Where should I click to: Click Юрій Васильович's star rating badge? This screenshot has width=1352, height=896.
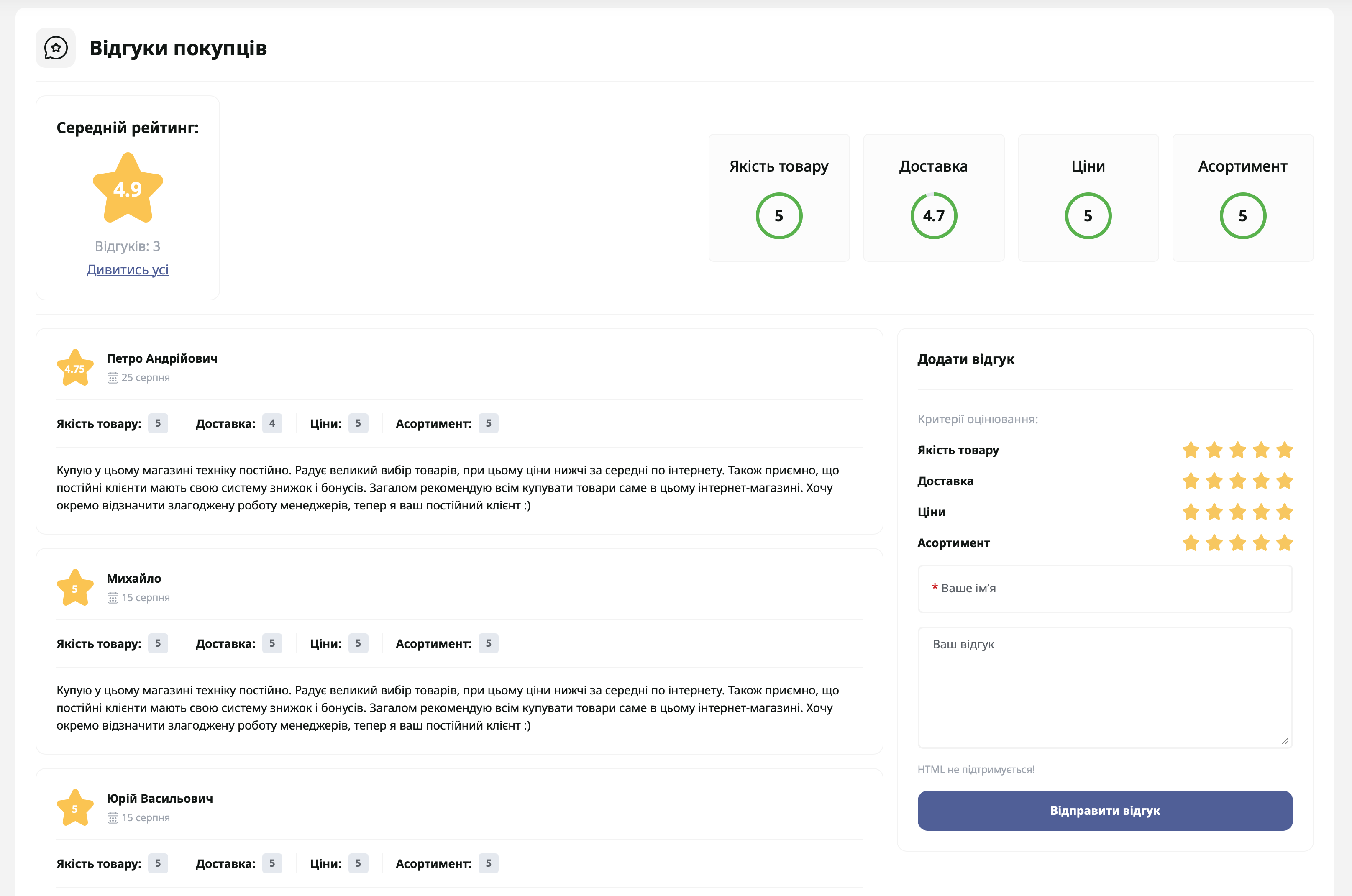(75, 808)
